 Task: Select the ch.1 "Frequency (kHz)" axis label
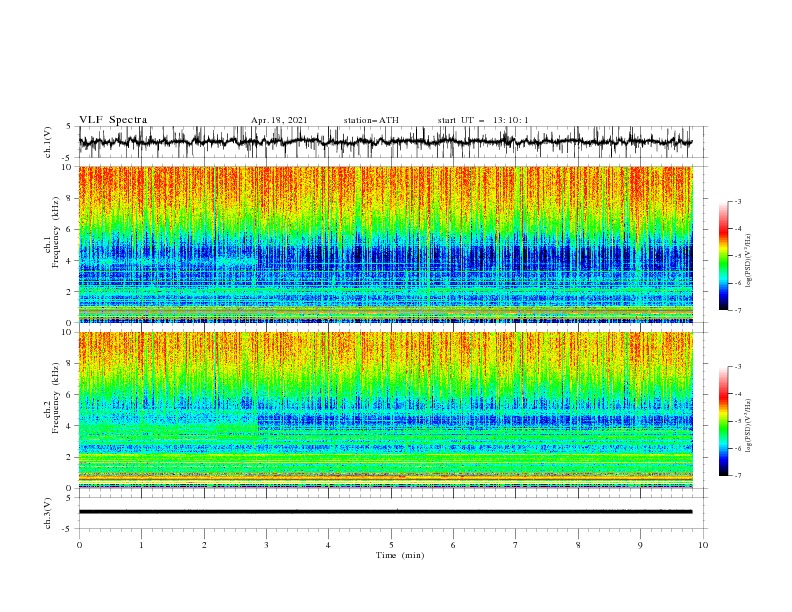[x=56, y=230]
